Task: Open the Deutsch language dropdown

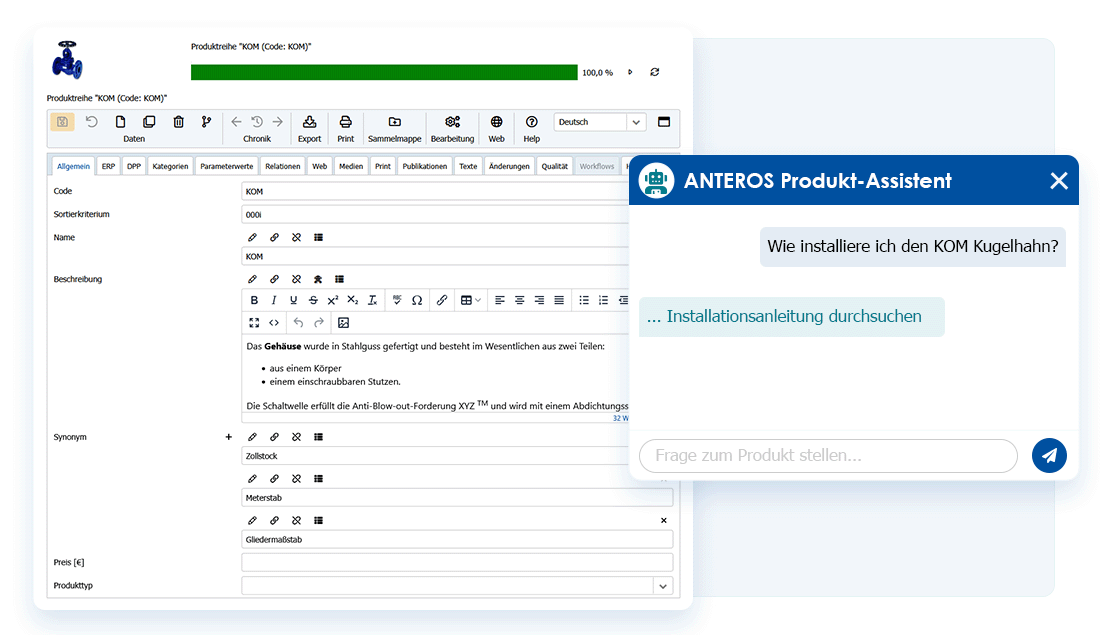Action: point(600,122)
